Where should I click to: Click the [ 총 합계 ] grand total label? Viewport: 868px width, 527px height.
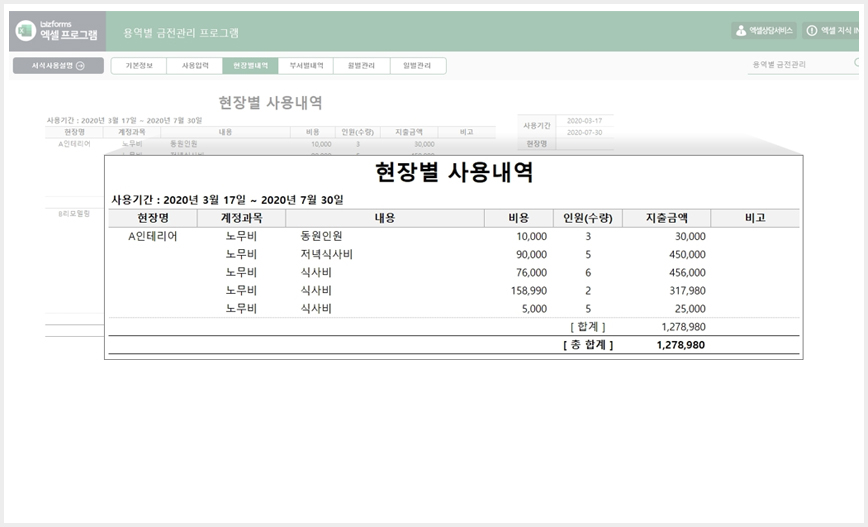588,345
